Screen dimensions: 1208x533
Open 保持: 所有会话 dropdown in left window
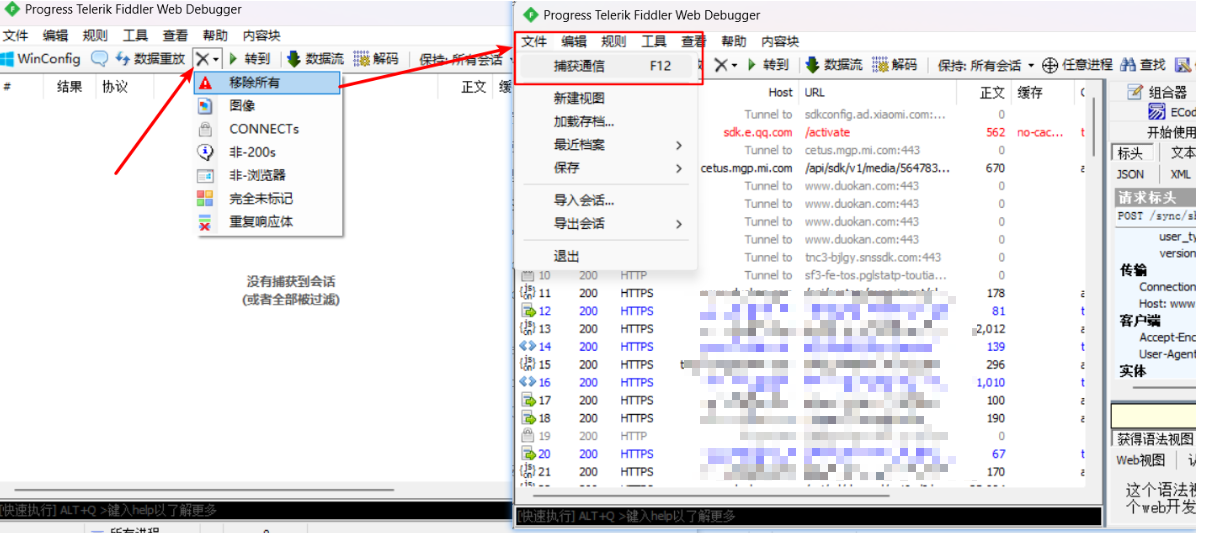coord(465,60)
